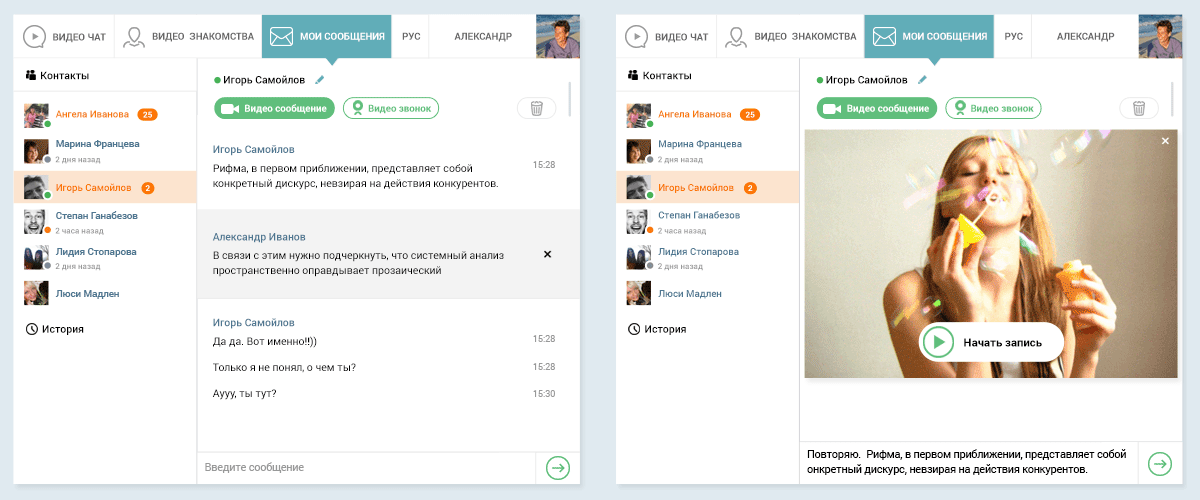
Task: Click send arrow beside the Повторяю message text
Action: pos(1160,463)
